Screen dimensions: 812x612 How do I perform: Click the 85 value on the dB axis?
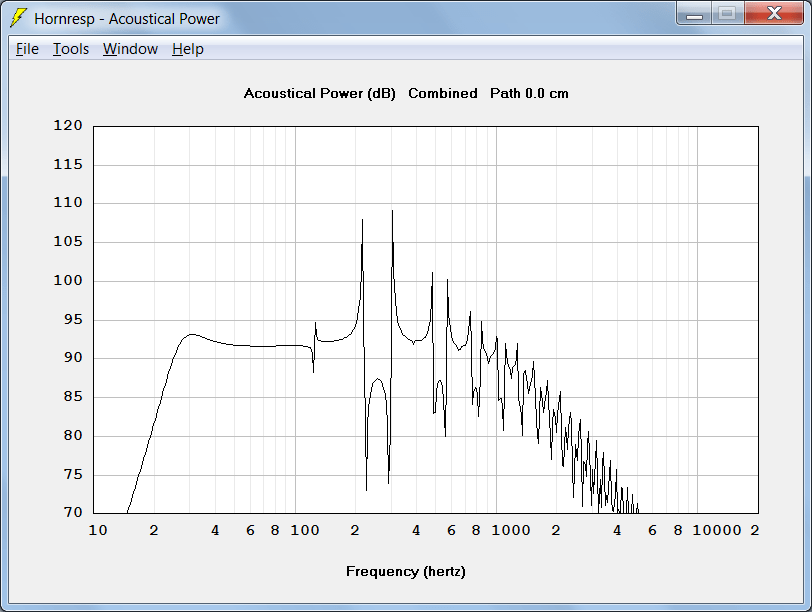coord(73,396)
